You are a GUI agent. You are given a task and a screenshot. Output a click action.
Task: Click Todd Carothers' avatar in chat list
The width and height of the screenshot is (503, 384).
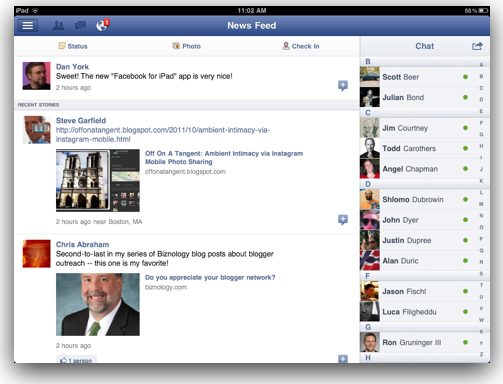[x=370, y=148]
